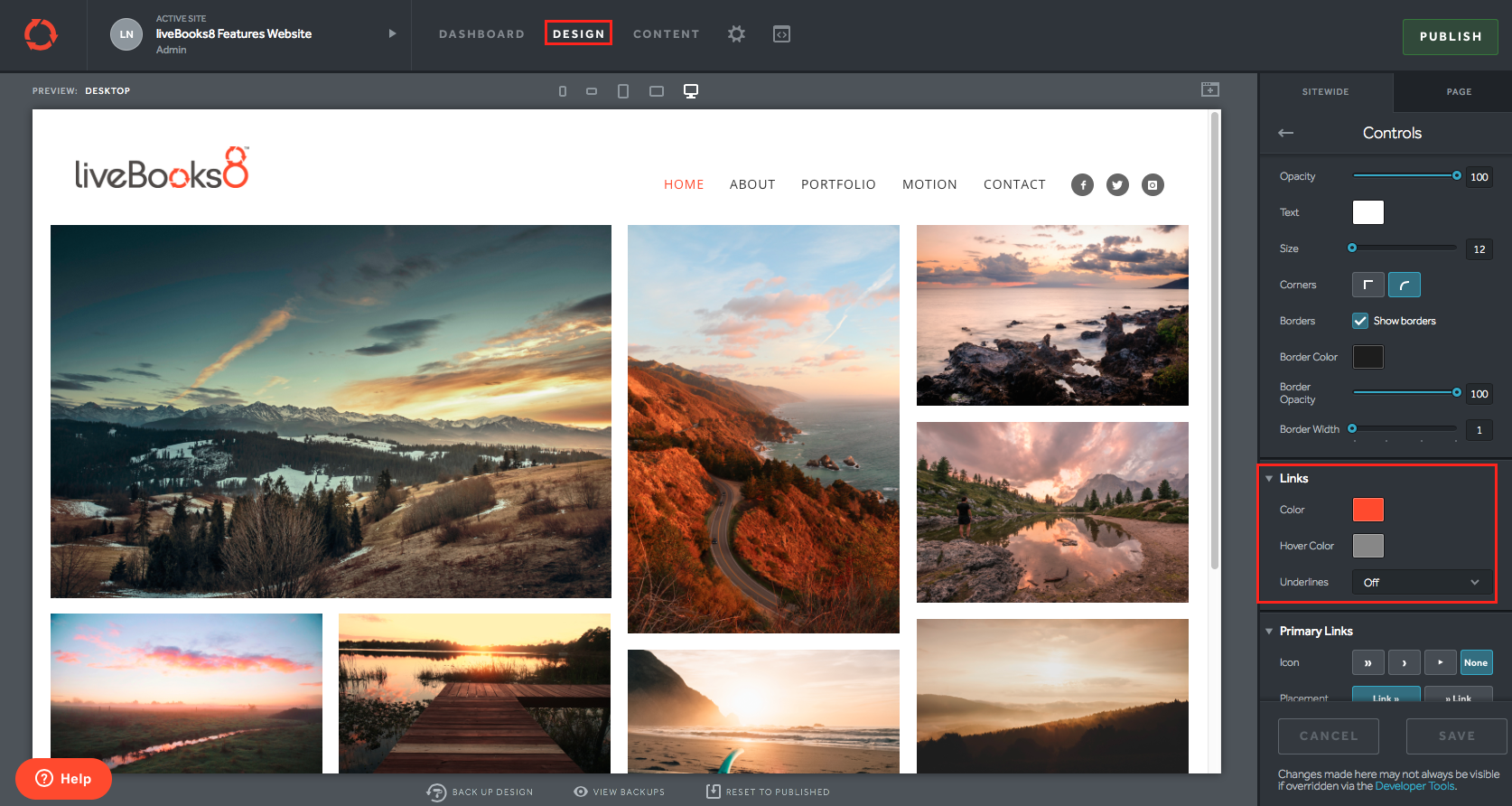The height and width of the screenshot is (806, 1512).
Task: Open the Content menu tab
Action: click(x=666, y=34)
